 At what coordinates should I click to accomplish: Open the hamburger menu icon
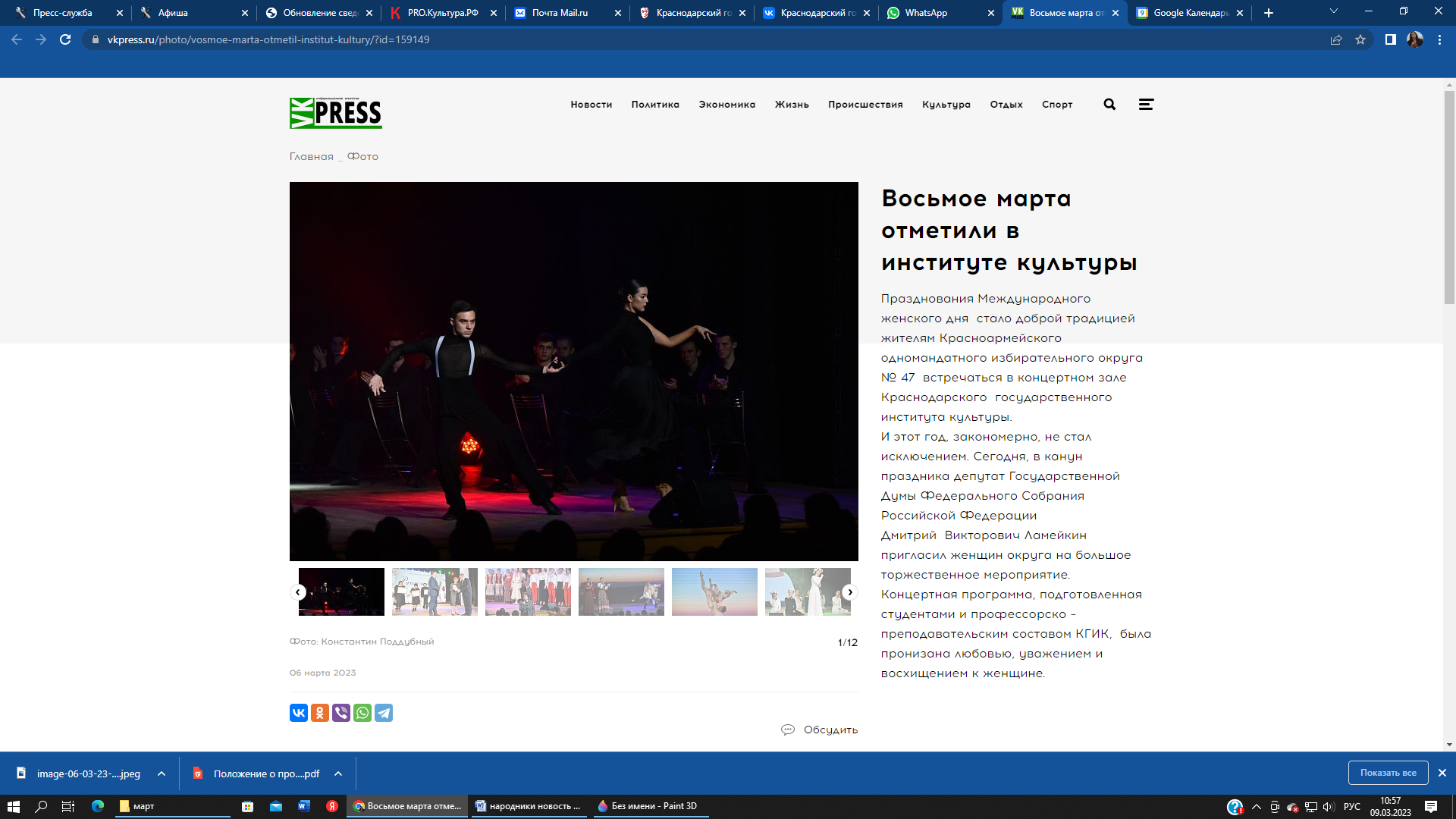click(1146, 105)
